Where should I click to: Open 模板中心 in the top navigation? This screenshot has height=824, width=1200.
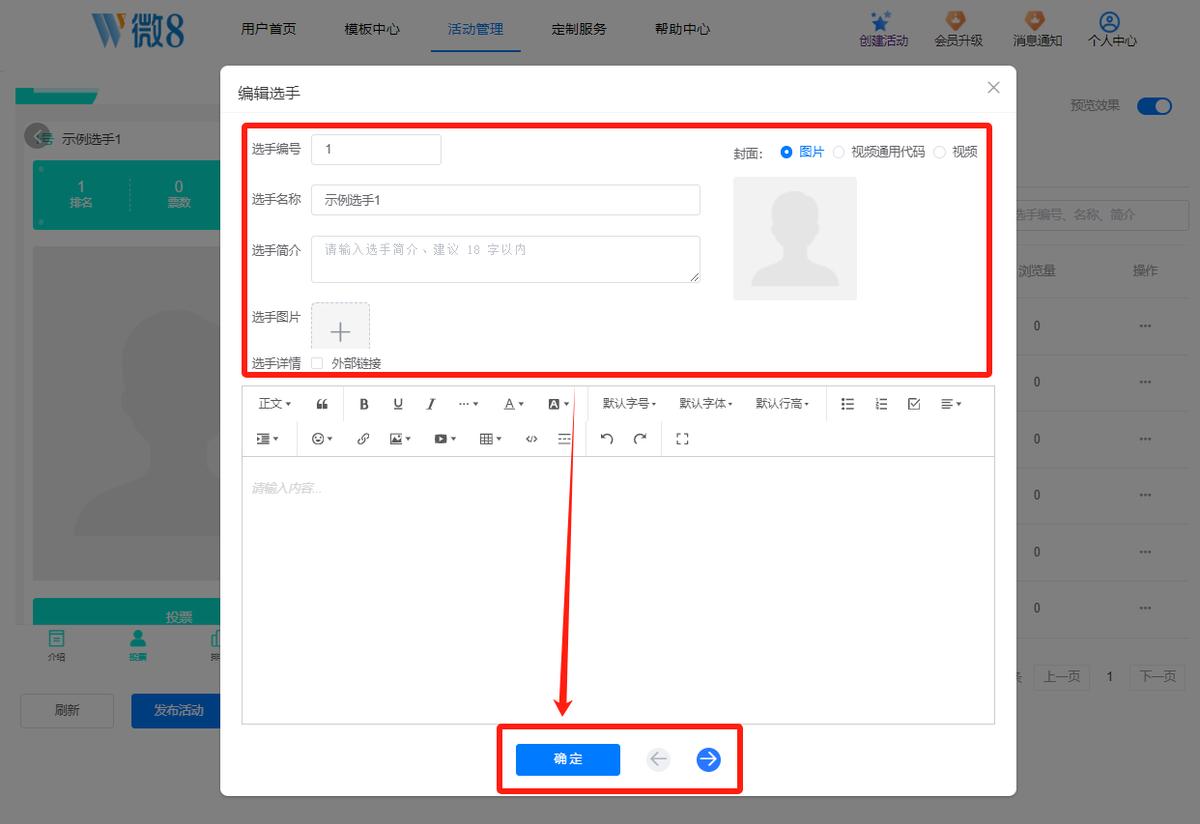372,29
